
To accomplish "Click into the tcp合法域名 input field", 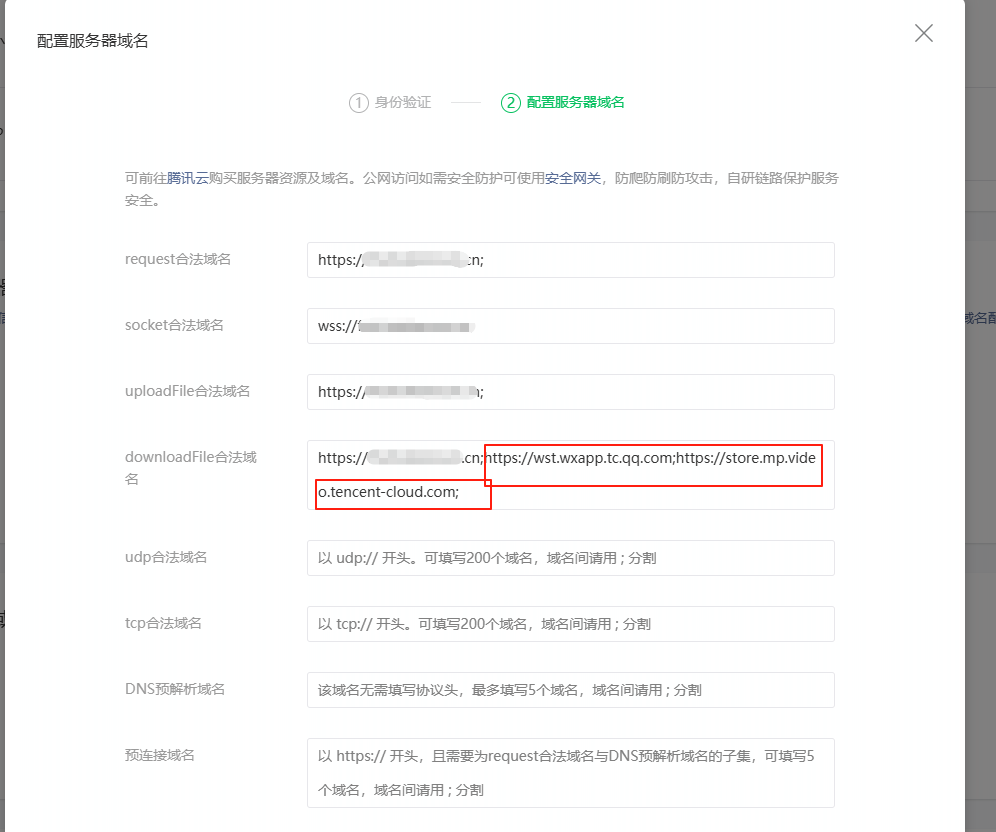I will point(570,624).
